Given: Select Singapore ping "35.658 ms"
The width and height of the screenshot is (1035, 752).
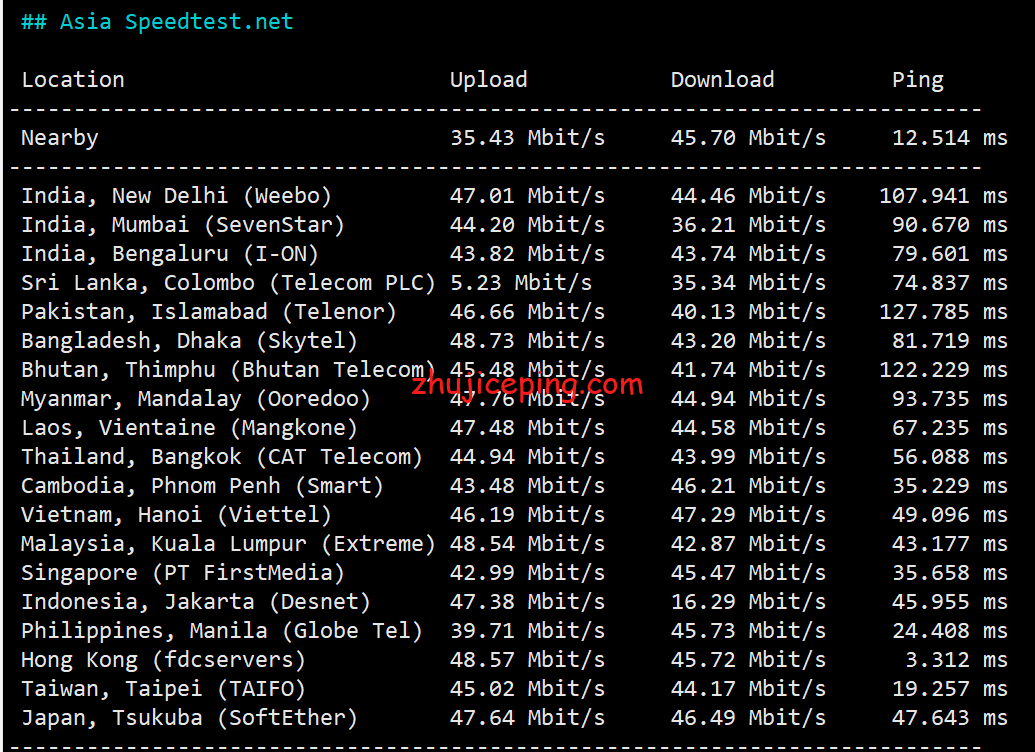Looking at the screenshot, I should 950,574.
